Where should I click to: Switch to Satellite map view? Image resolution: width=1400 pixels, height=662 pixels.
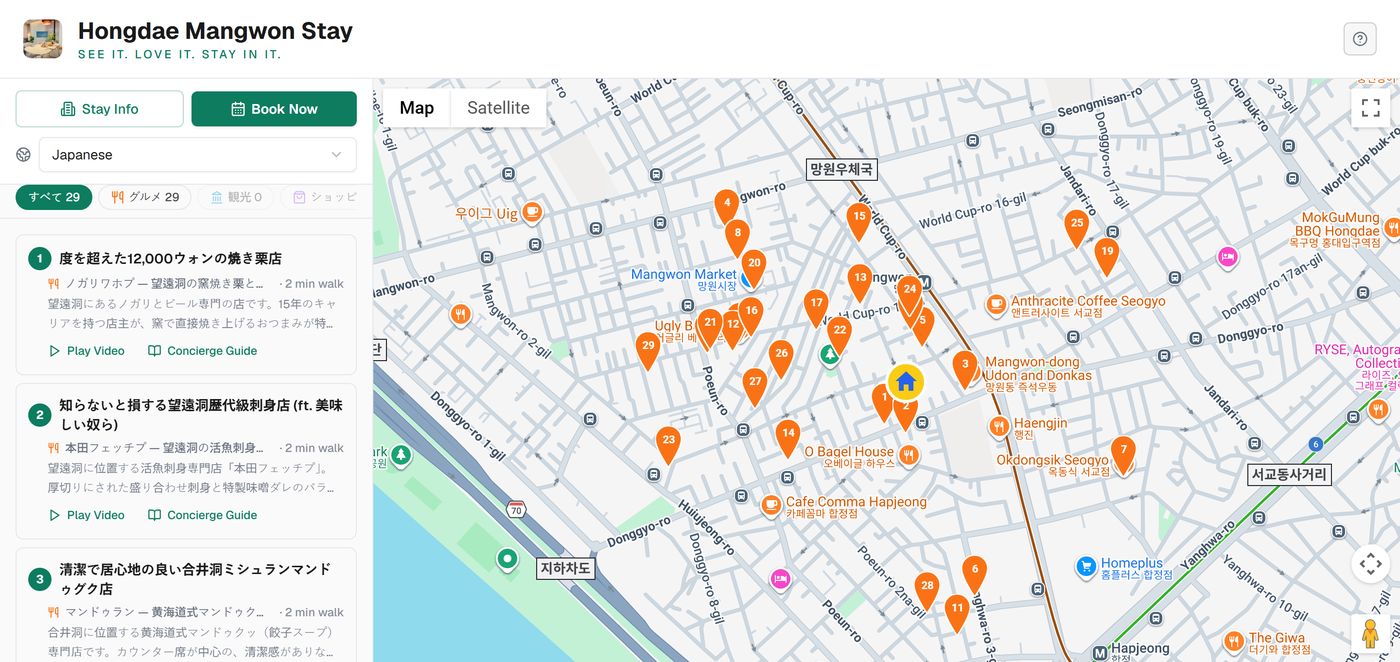pos(498,108)
